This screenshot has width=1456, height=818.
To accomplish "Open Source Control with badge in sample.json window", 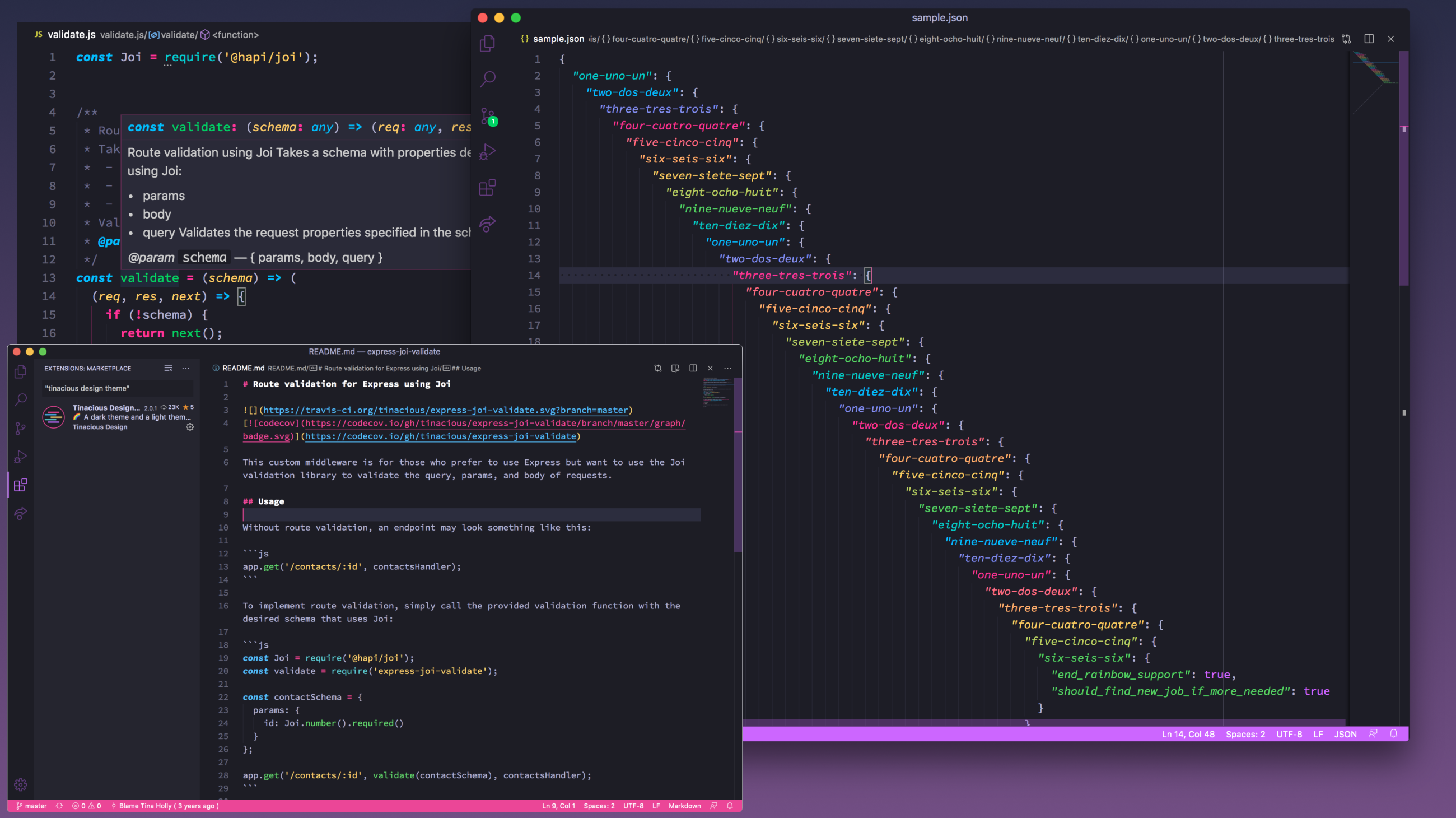I will [487, 116].
